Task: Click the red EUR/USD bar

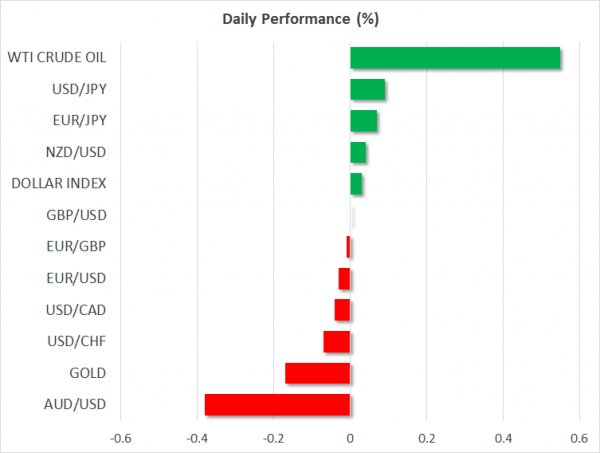Action: pos(344,278)
